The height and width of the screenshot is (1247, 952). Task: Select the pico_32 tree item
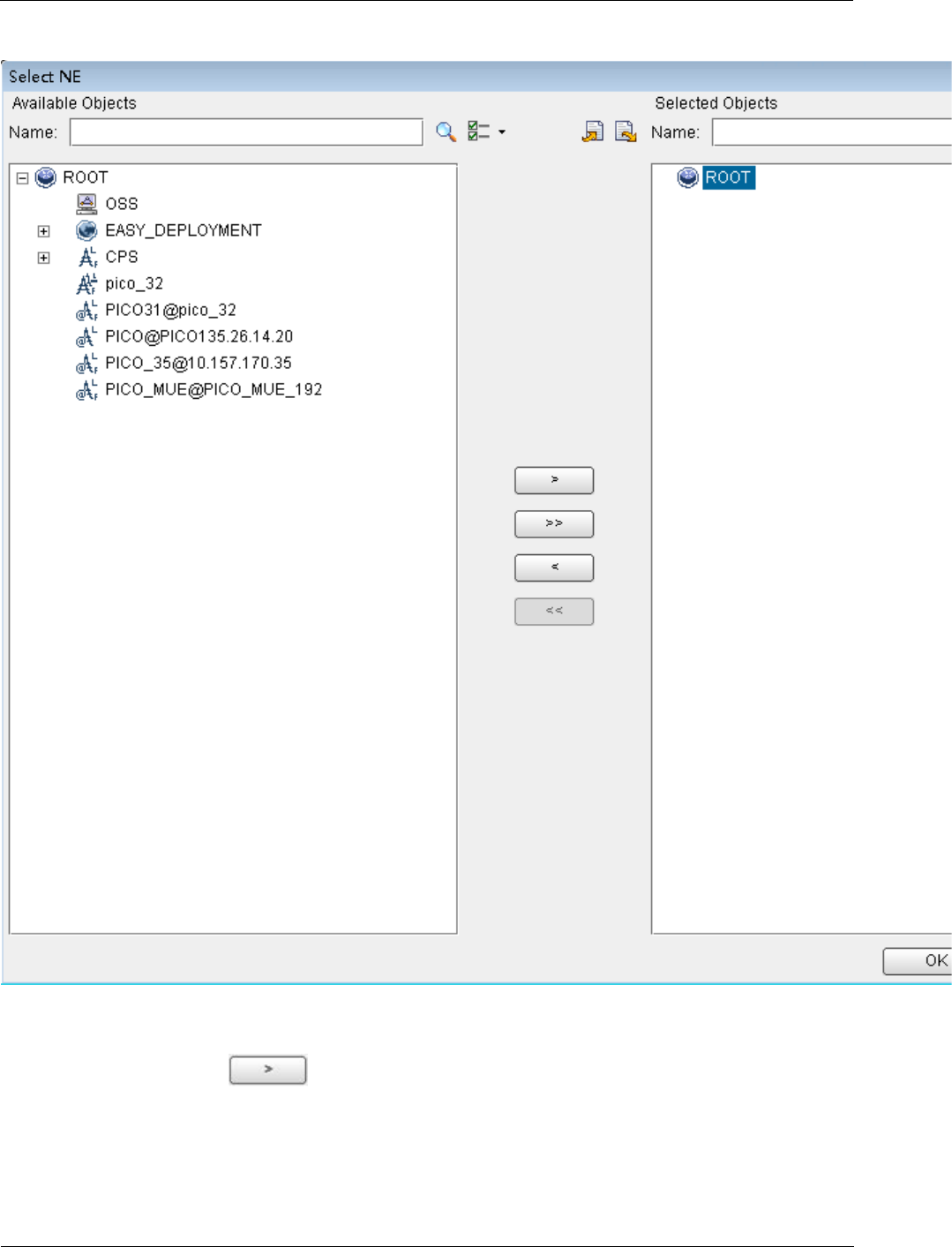coord(134,283)
